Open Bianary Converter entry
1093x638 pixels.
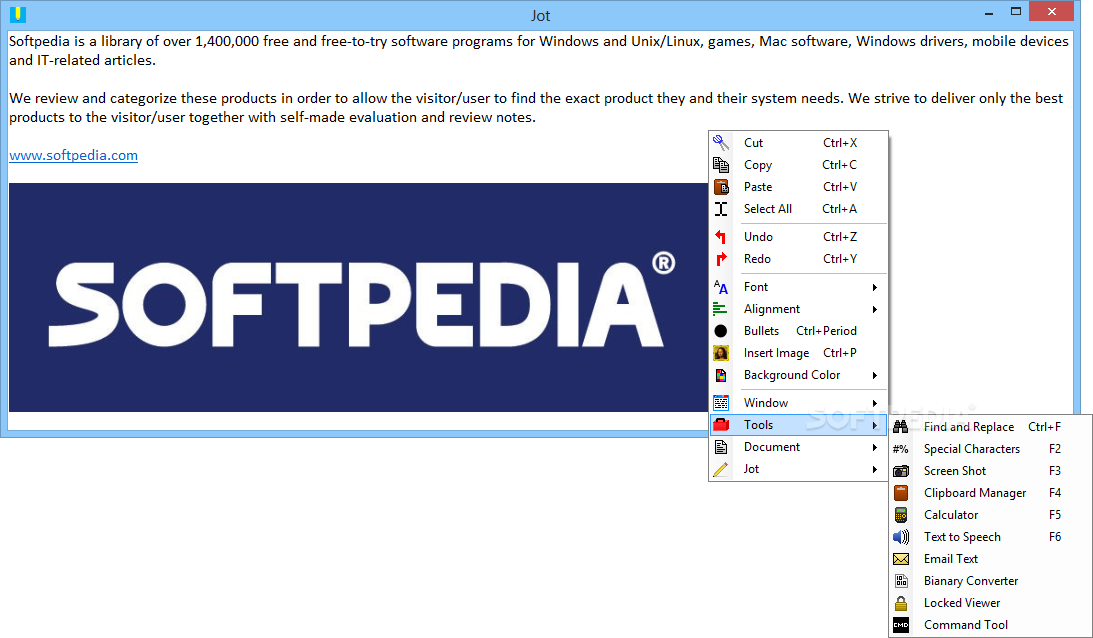pos(990,581)
